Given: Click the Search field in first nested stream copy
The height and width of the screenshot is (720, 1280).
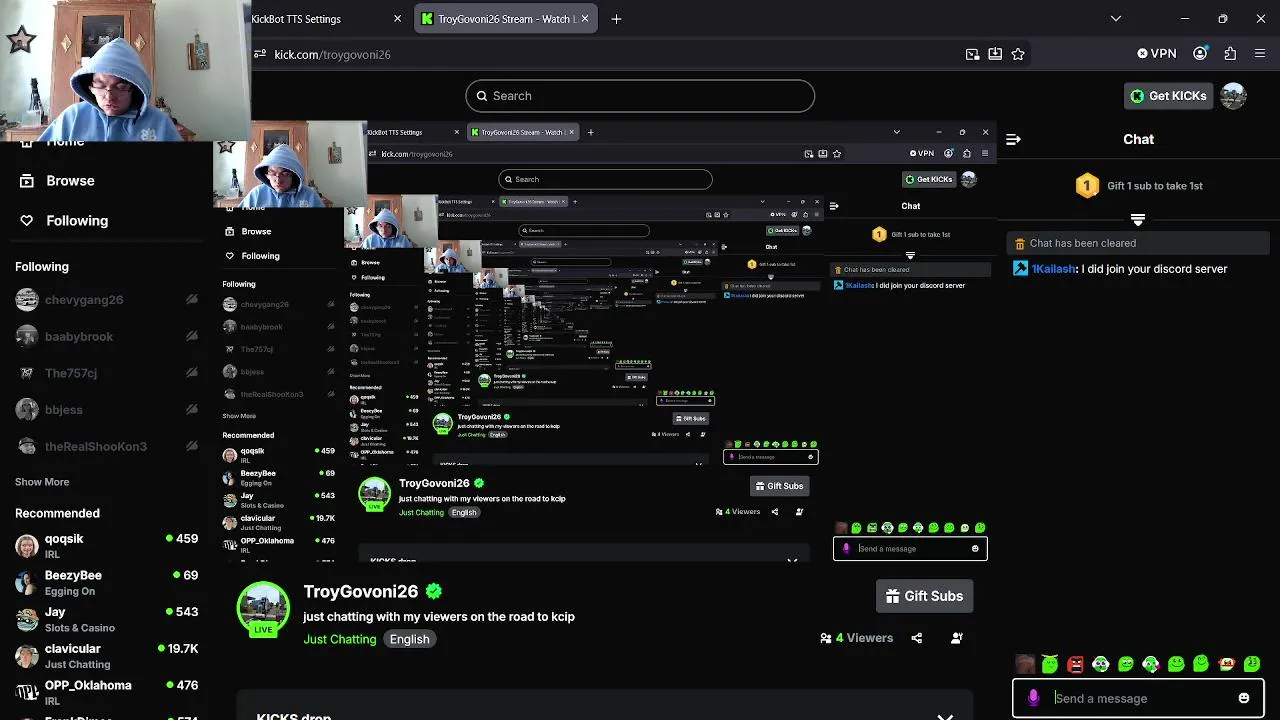Looking at the screenshot, I should click(605, 179).
